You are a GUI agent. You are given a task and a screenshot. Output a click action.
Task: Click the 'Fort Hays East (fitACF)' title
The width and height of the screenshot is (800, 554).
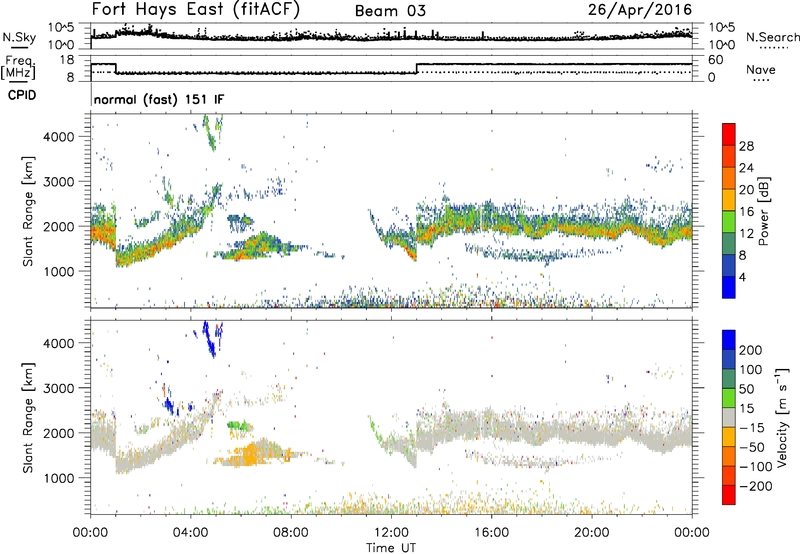195,9
